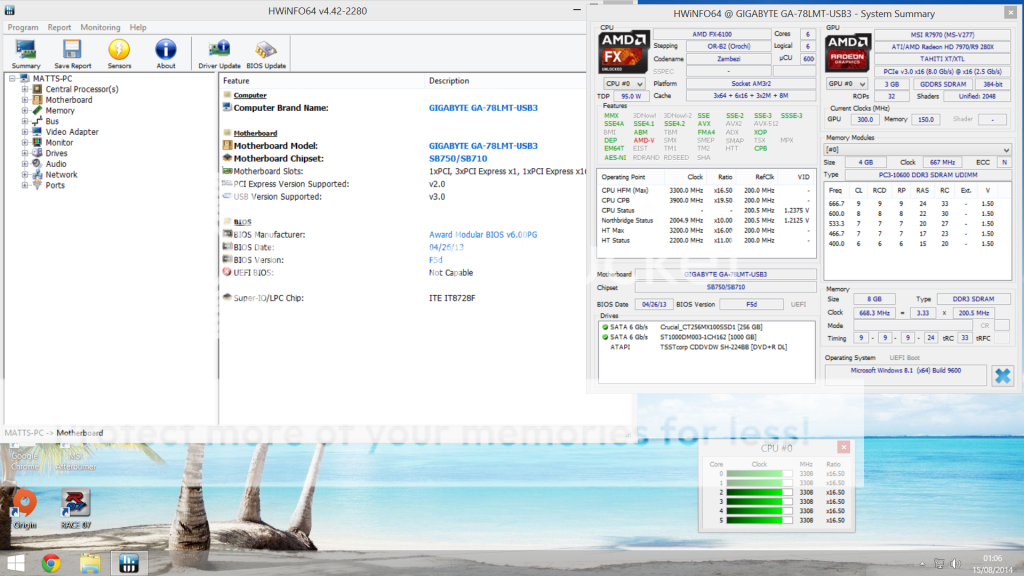Viewport: 1024px width, 576px height.
Task: Open the Report menu
Action: pyautogui.click(x=59, y=27)
